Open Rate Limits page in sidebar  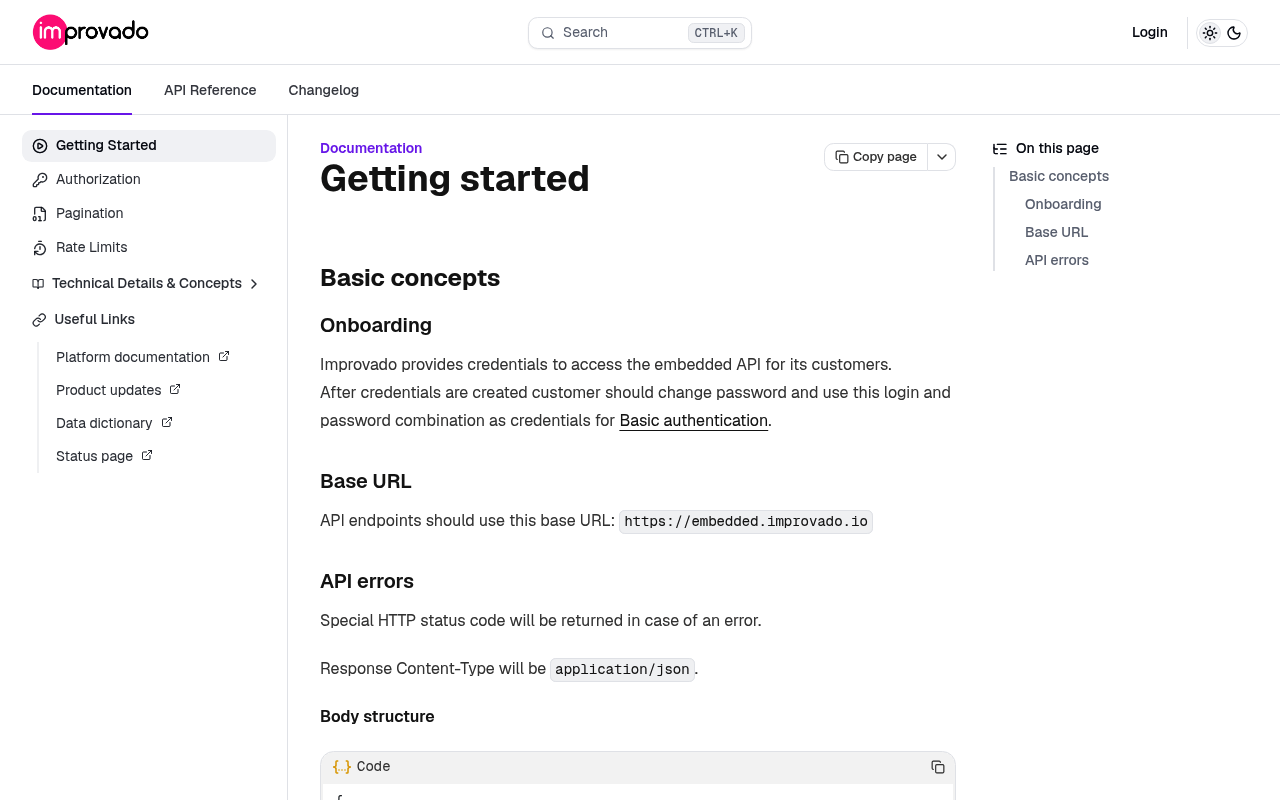(149, 248)
